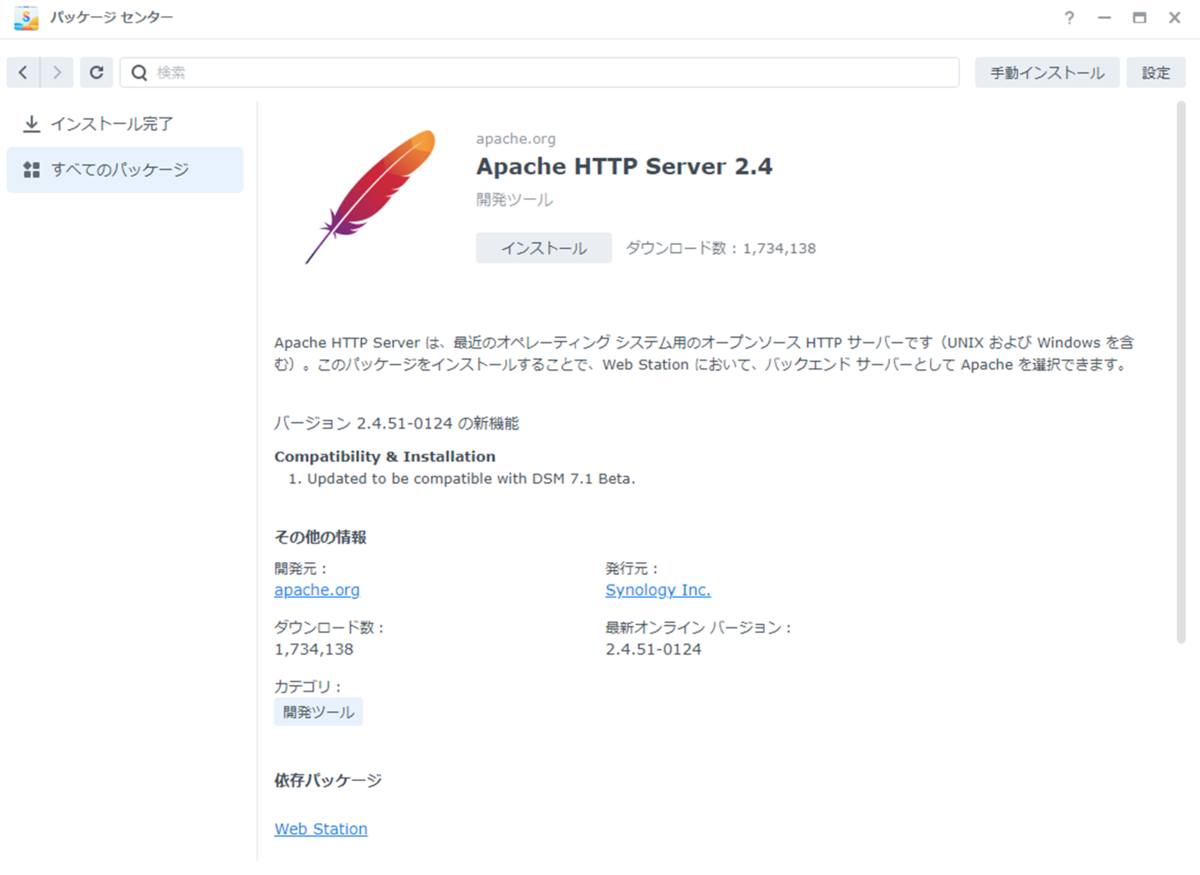Viewport: 1200px width, 875px height.
Task: Click the version 2.4.51-0124 value
Action: tap(654, 649)
